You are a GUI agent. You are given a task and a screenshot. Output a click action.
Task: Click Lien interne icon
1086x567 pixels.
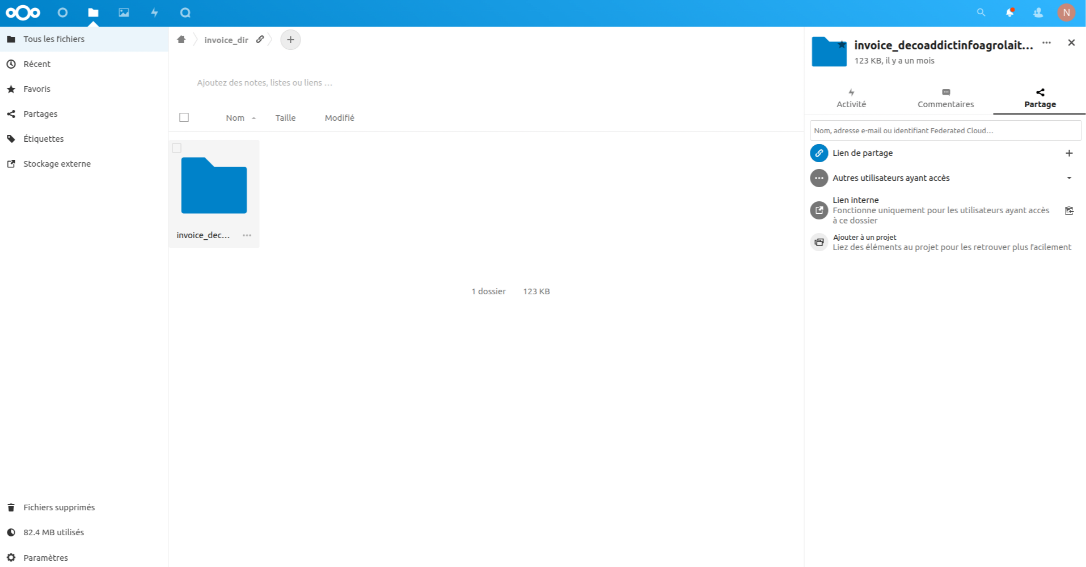coord(819,210)
